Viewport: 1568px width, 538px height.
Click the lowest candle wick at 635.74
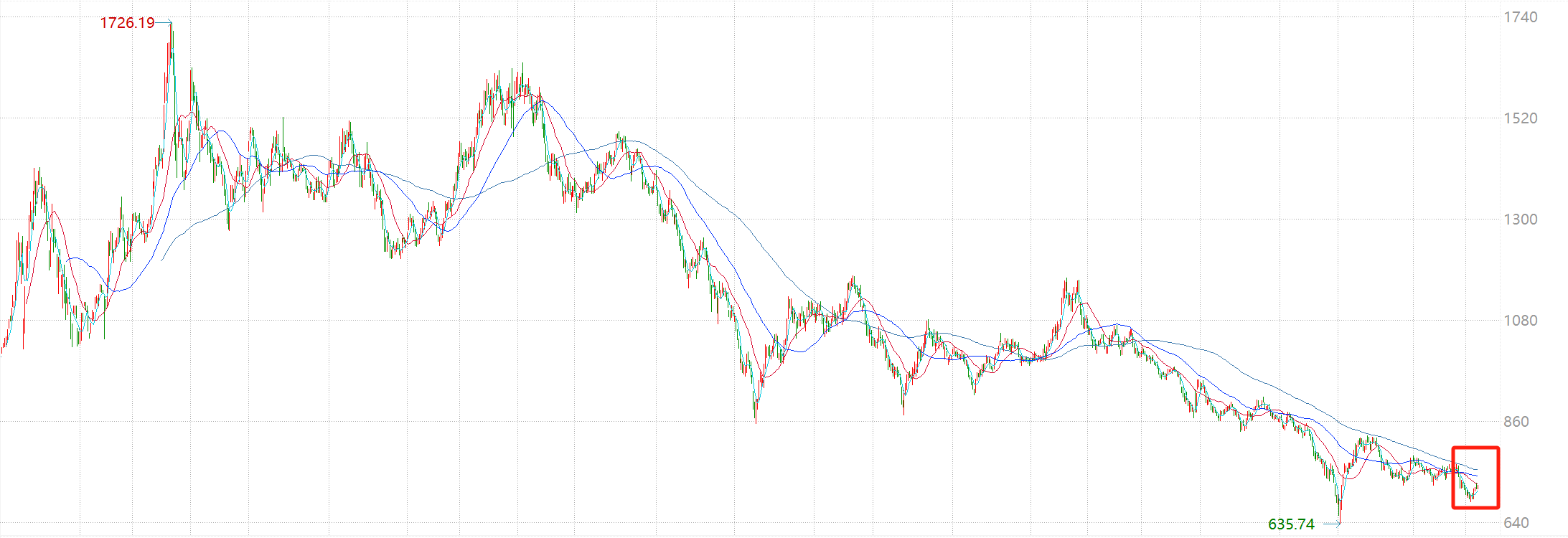coord(1340,521)
